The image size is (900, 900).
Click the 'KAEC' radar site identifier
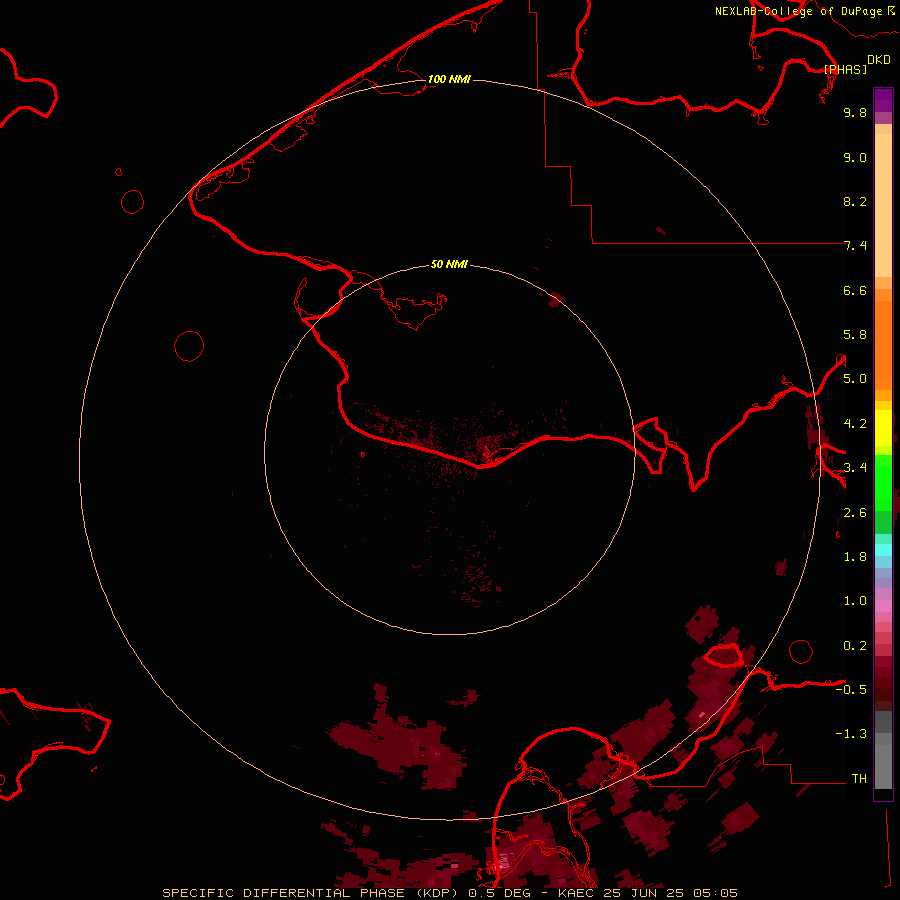[576, 893]
